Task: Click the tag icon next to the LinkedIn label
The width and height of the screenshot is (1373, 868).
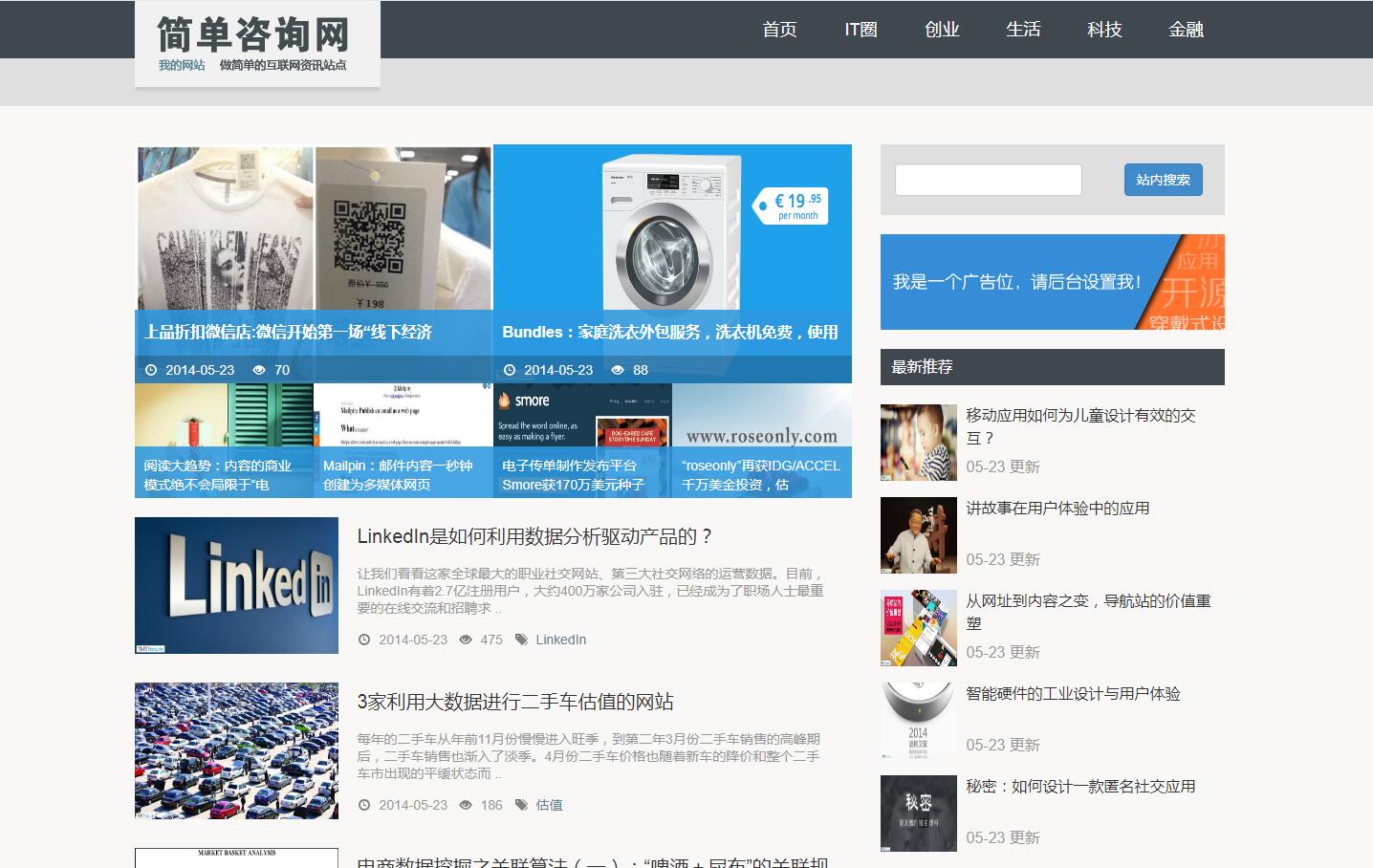Action: tap(521, 640)
